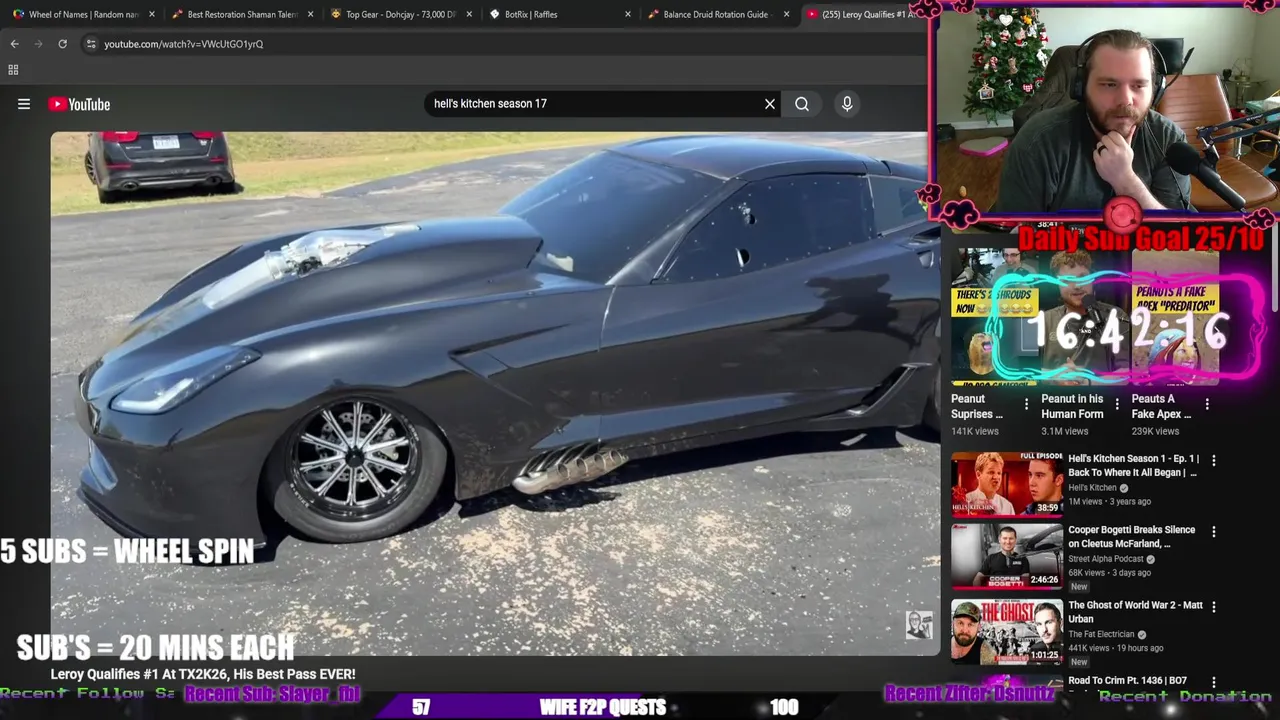Reload the current page

point(62,44)
